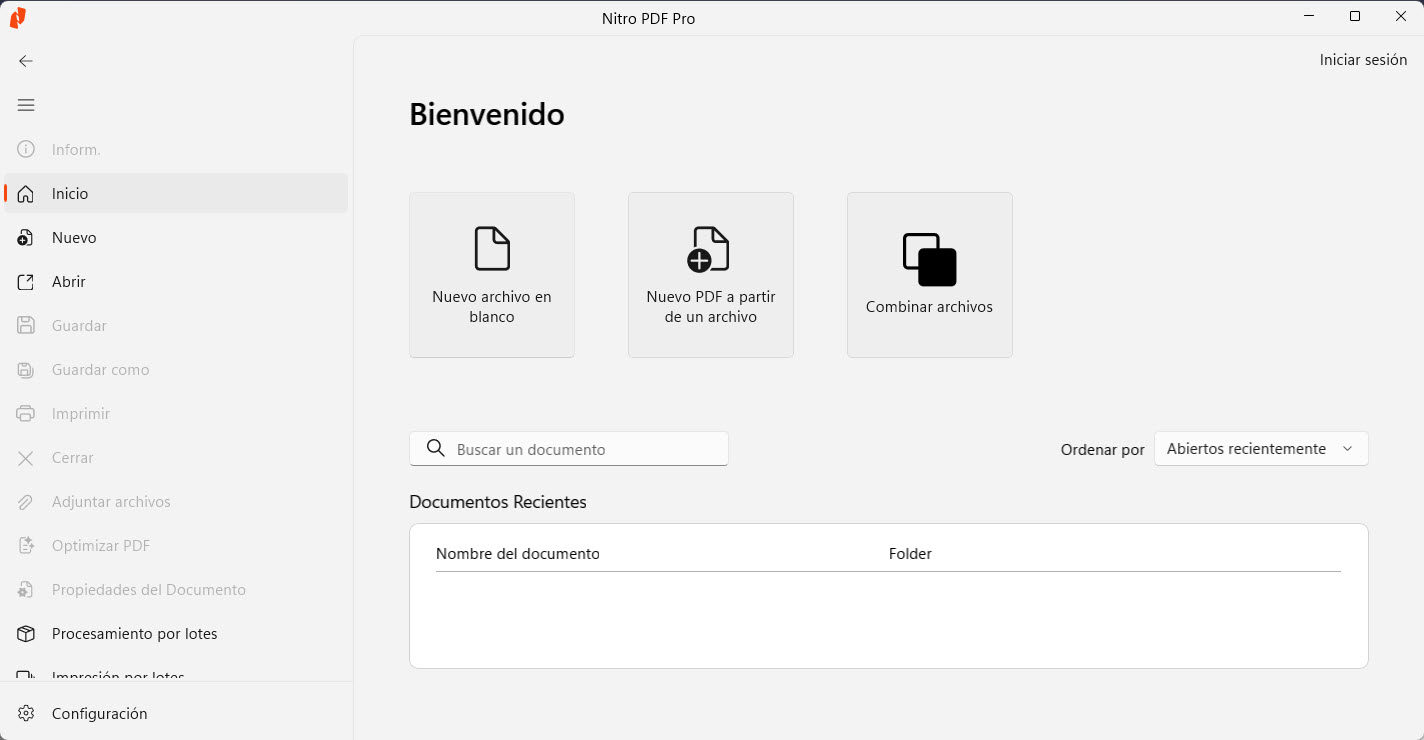Click the gear icon for Configuración
The width and height of the screenshot is (1424, 740).
point(26,714)
